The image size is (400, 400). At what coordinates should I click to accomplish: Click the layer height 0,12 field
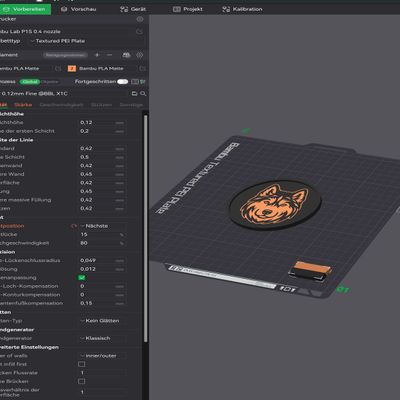[x=102, y=122]
